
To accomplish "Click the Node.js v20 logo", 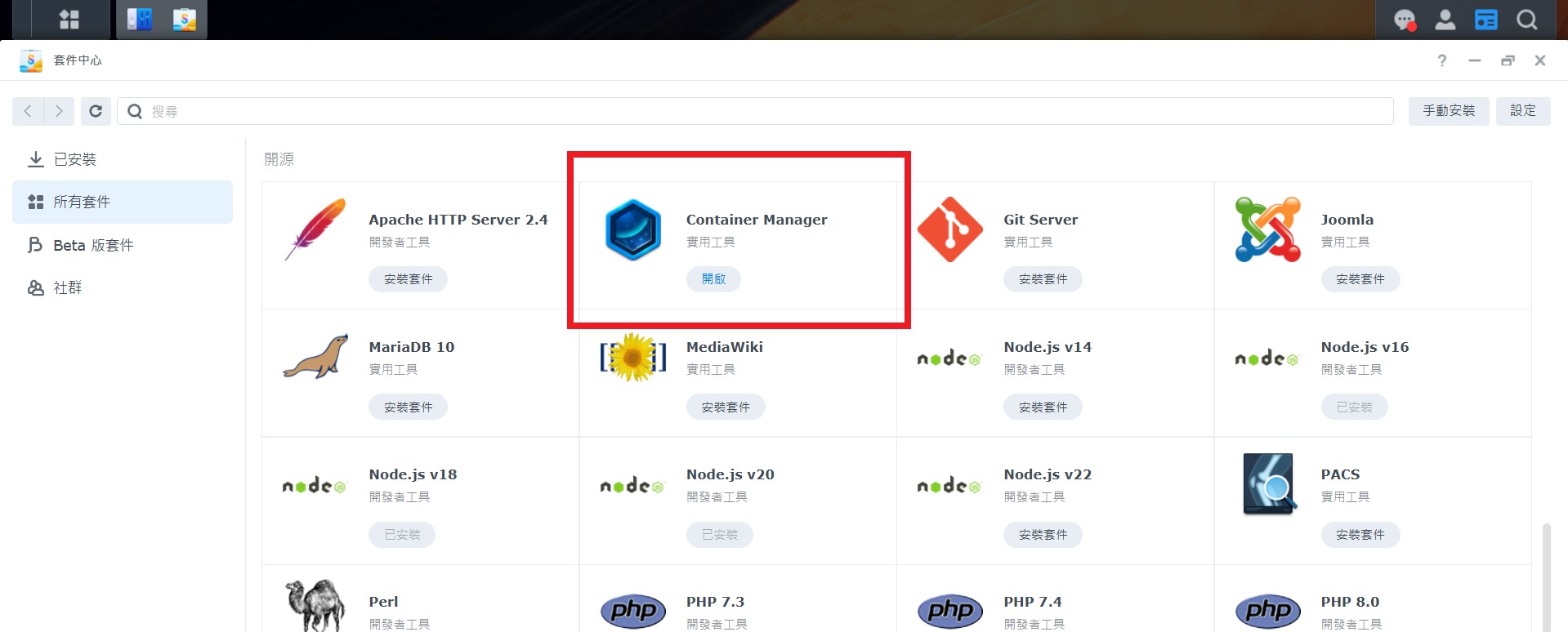I will point(632,486).
